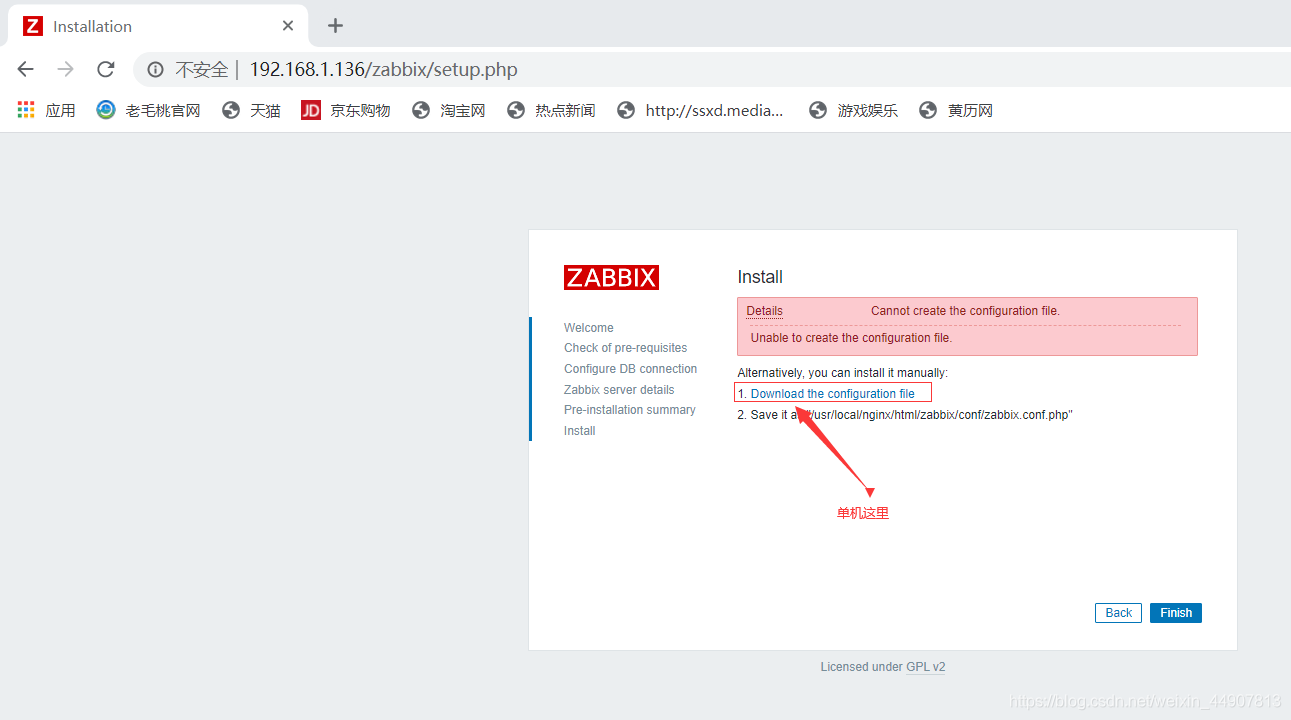Screen dimensions: 1291x720
Task: Open the http://ssxd.media bookmark
Action: tap(700, 110)
